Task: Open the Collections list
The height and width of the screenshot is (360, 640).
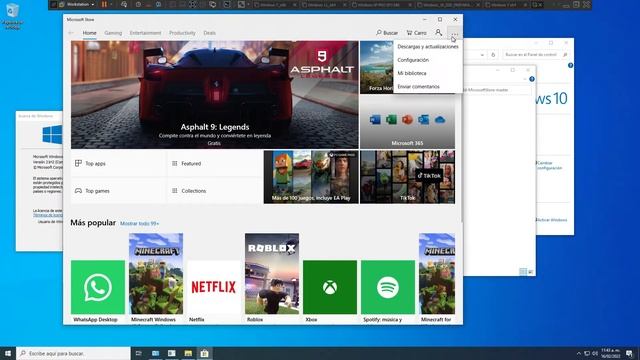Action: coord(214,191)
